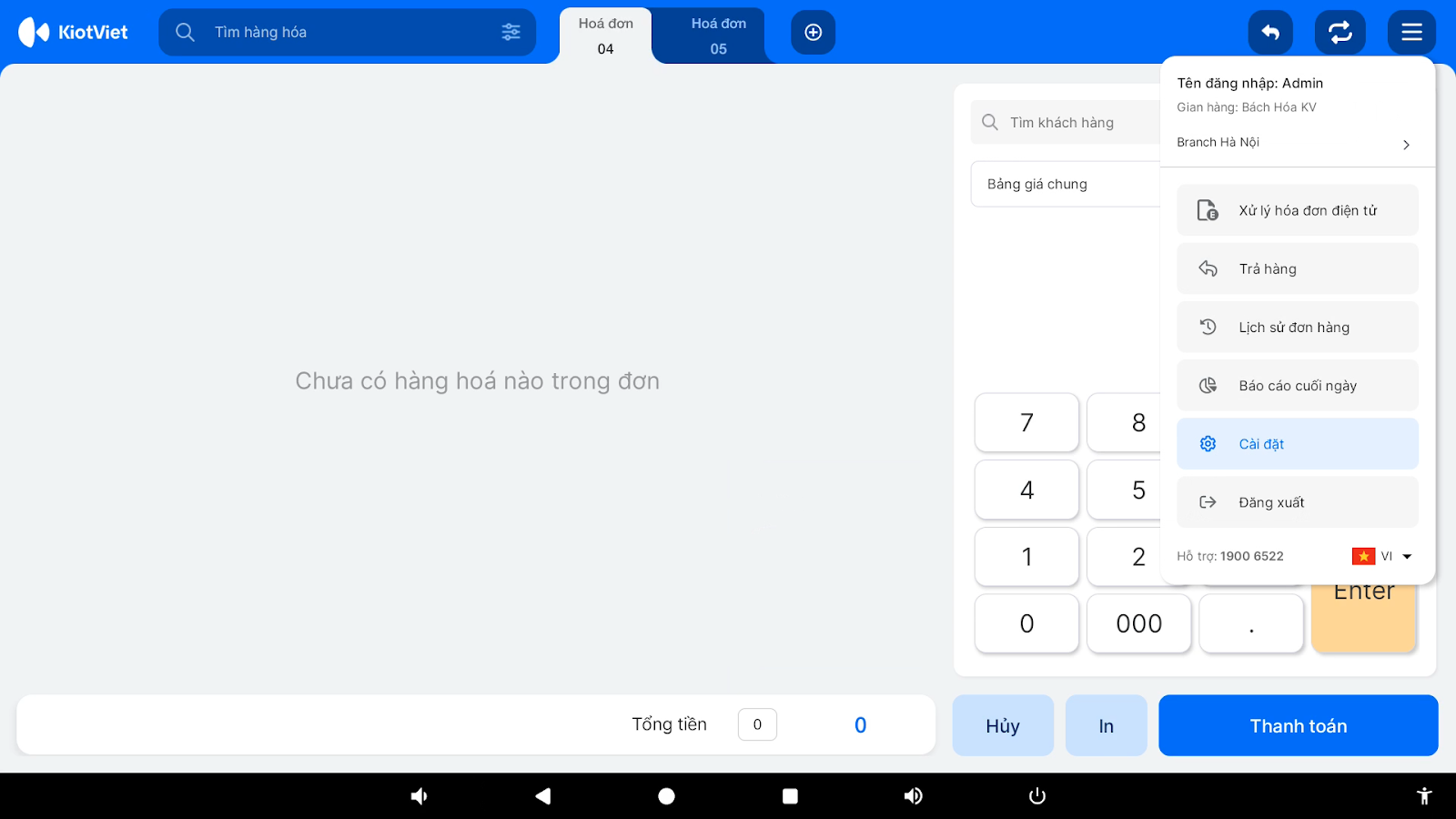1456x819 pixels.
Task: Click the end-of-day report chart icon
Action: (1208, 385)
